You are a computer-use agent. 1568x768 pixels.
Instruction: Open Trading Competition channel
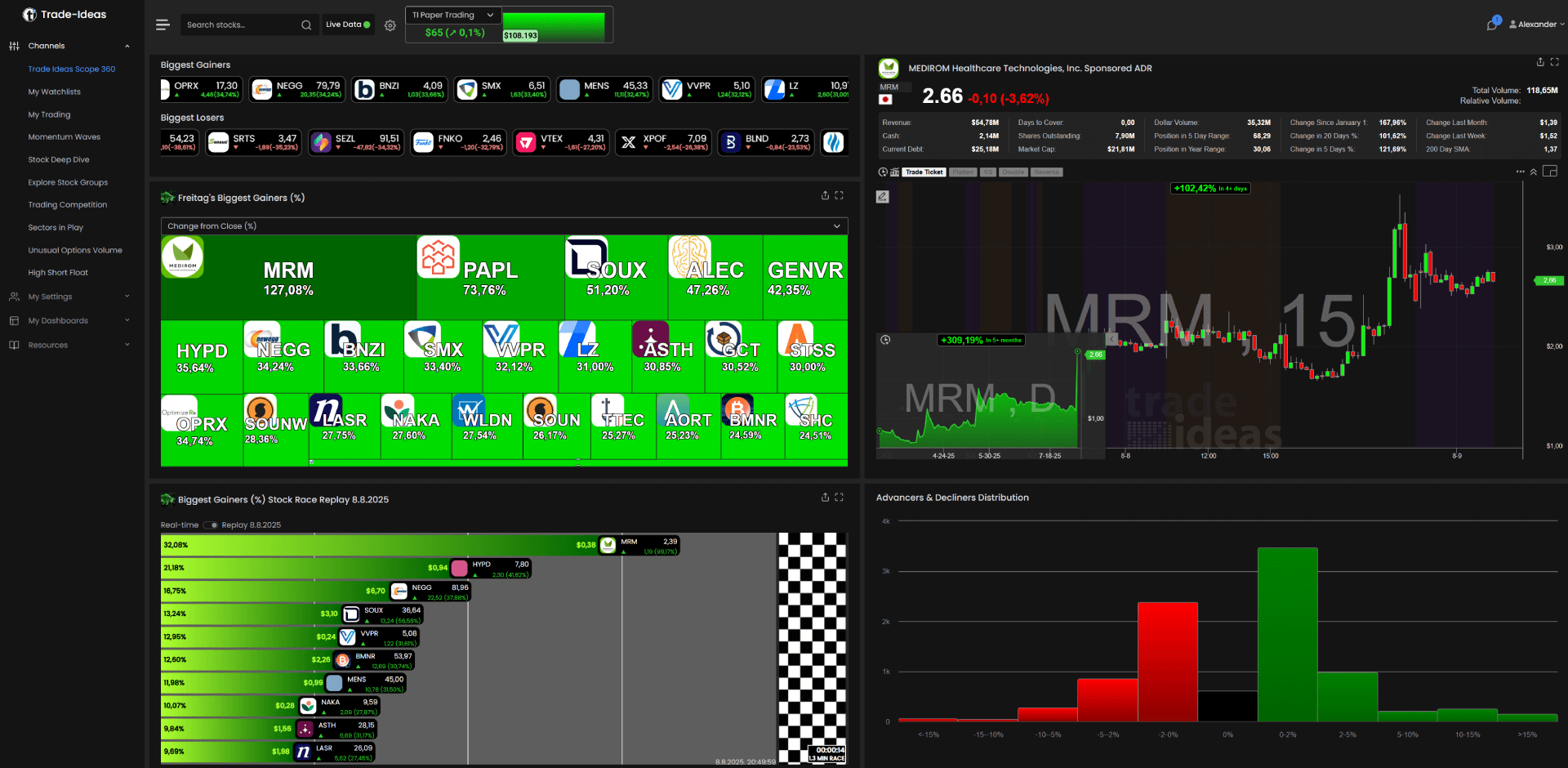pyautogui.click(x=68, y=205)
